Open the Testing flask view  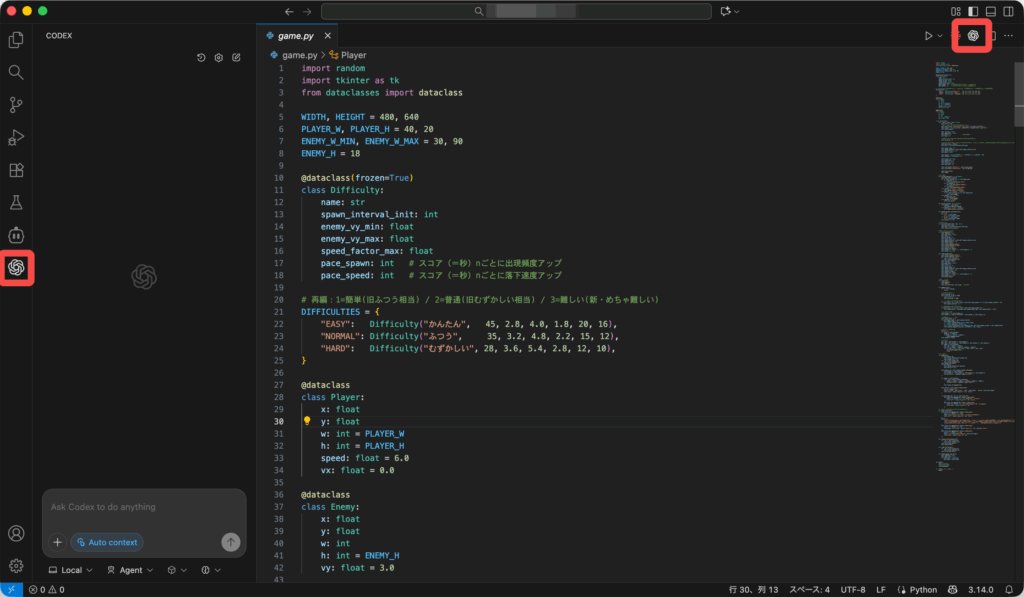[x=16, y=203]
